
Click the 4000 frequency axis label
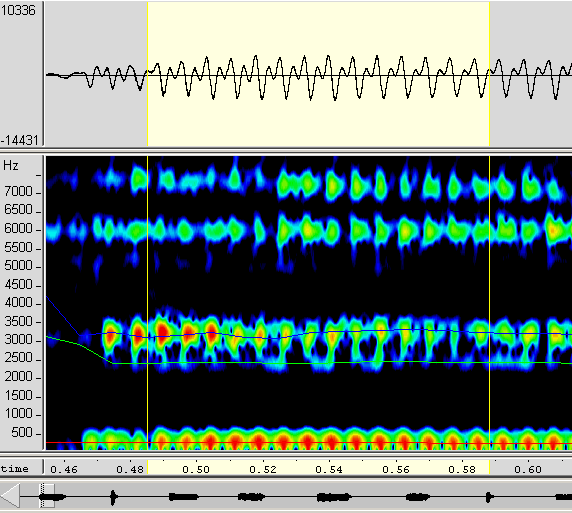[18, 302]
